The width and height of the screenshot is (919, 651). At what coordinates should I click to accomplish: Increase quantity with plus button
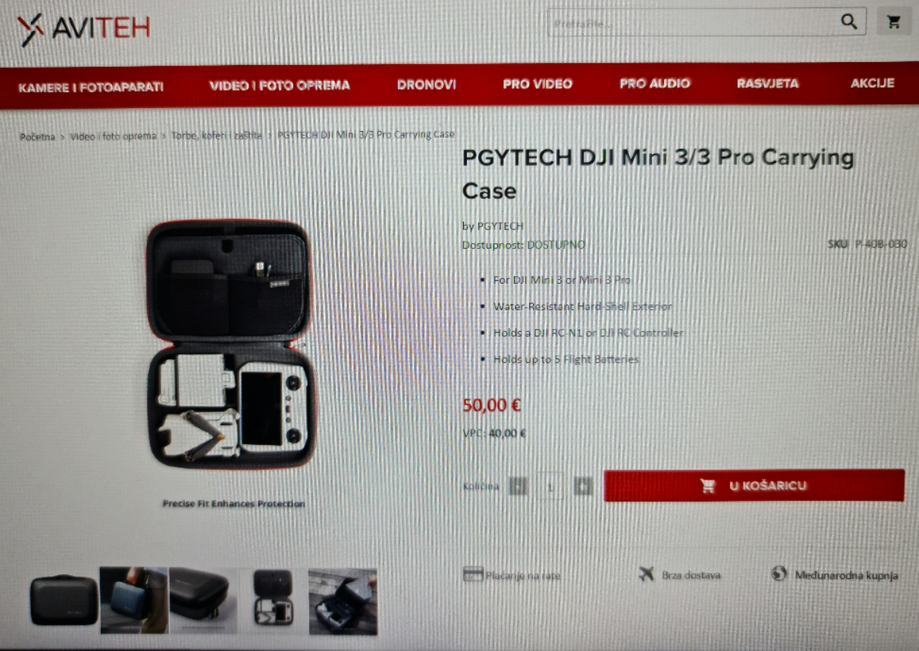[x=583, y=486]
